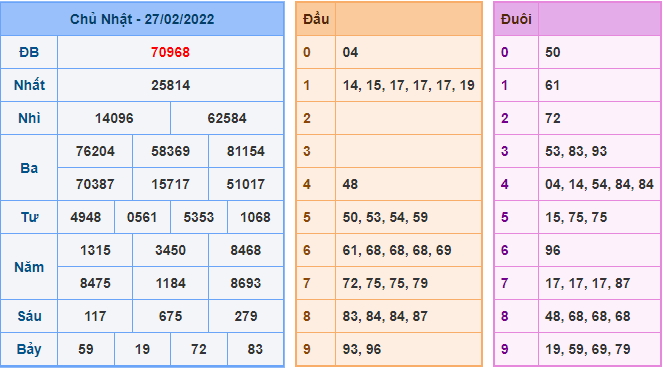The height and width of the screenshot is (368, 663).
Task: Select third prize number 51017
Action: pos(246,184)
